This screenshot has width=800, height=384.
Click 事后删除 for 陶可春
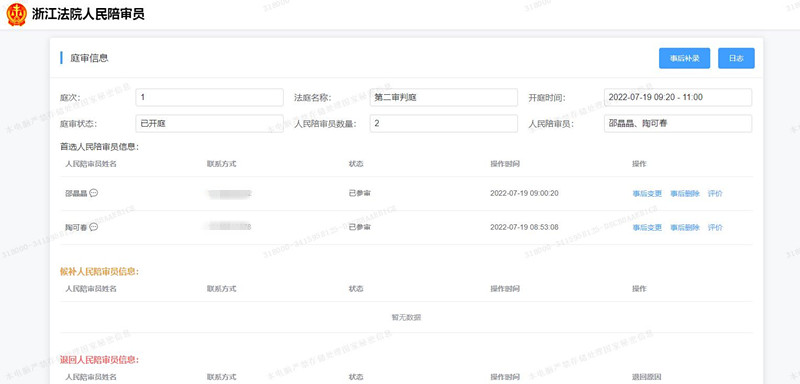click(685, 227)
